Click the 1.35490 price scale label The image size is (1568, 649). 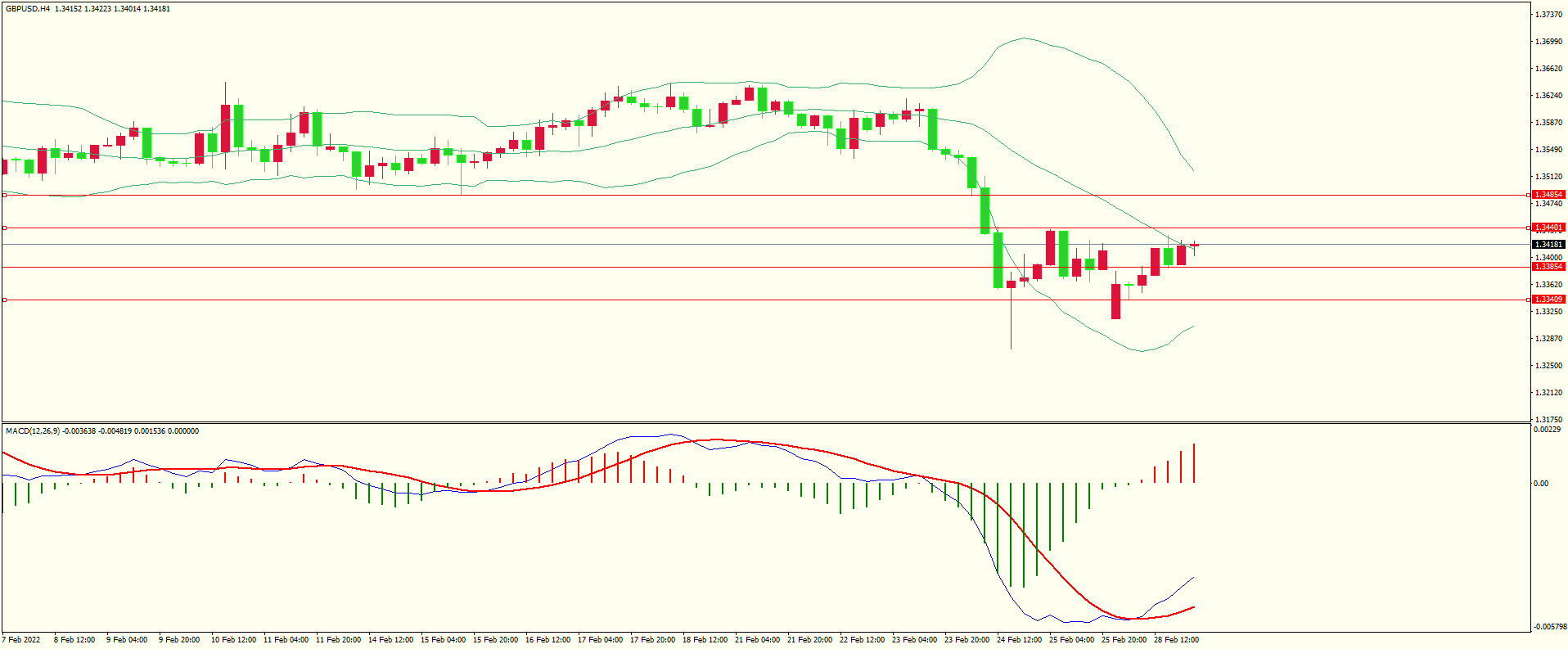pos(1549,150)
